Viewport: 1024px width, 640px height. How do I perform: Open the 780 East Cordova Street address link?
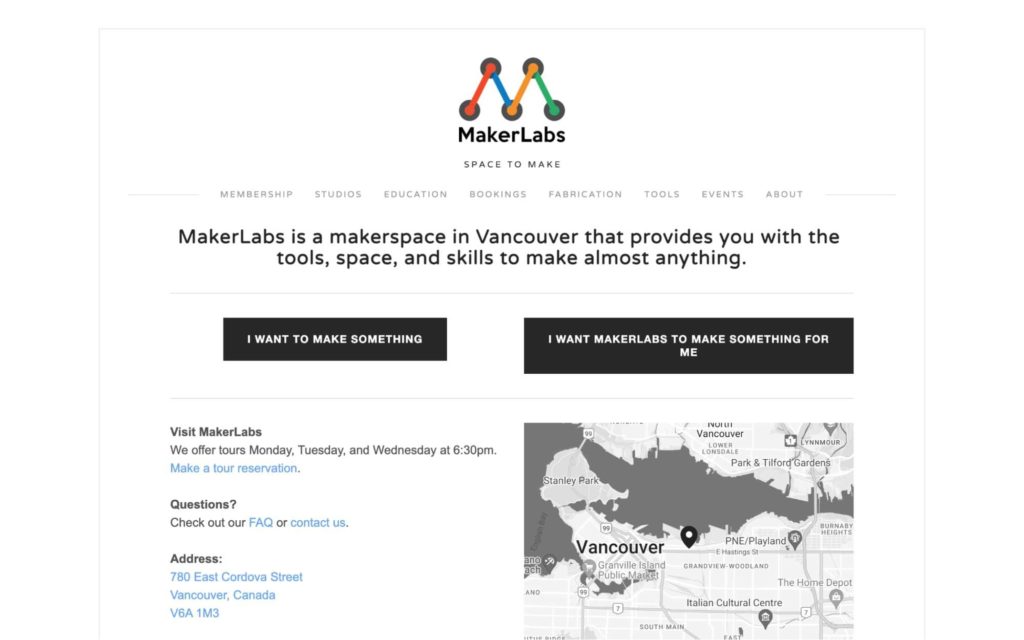click(236, 577)
